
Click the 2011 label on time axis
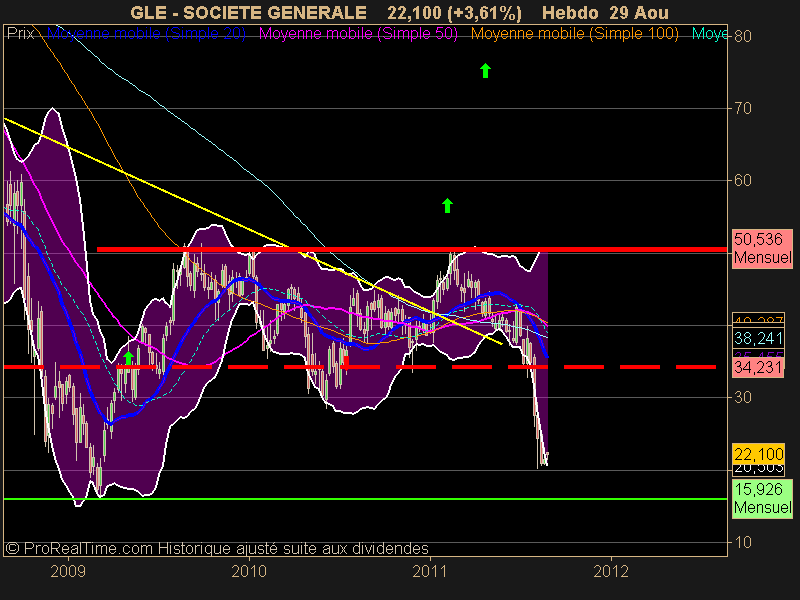tap(430, 571)
